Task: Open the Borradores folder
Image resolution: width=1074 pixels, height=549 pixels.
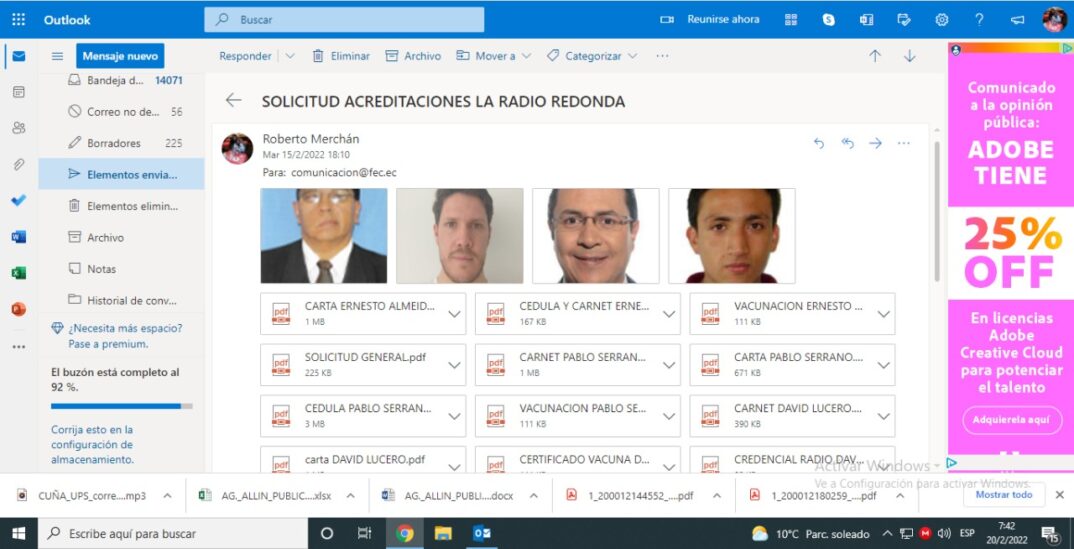Action: (121, 143)
